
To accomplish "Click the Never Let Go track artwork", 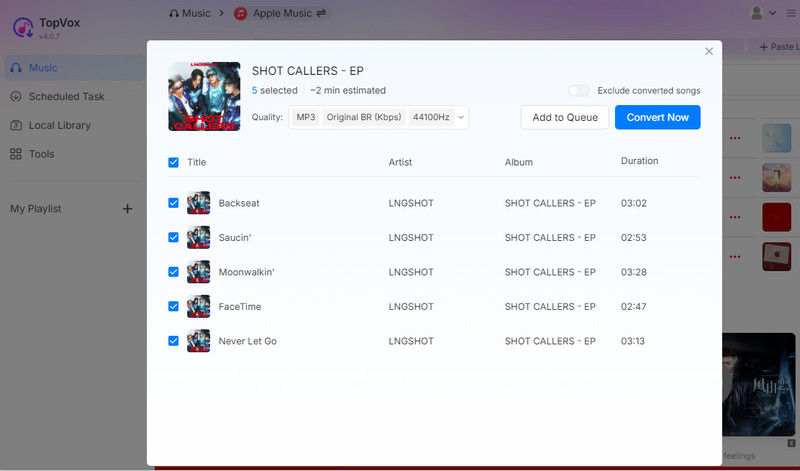I will (198, 341).
